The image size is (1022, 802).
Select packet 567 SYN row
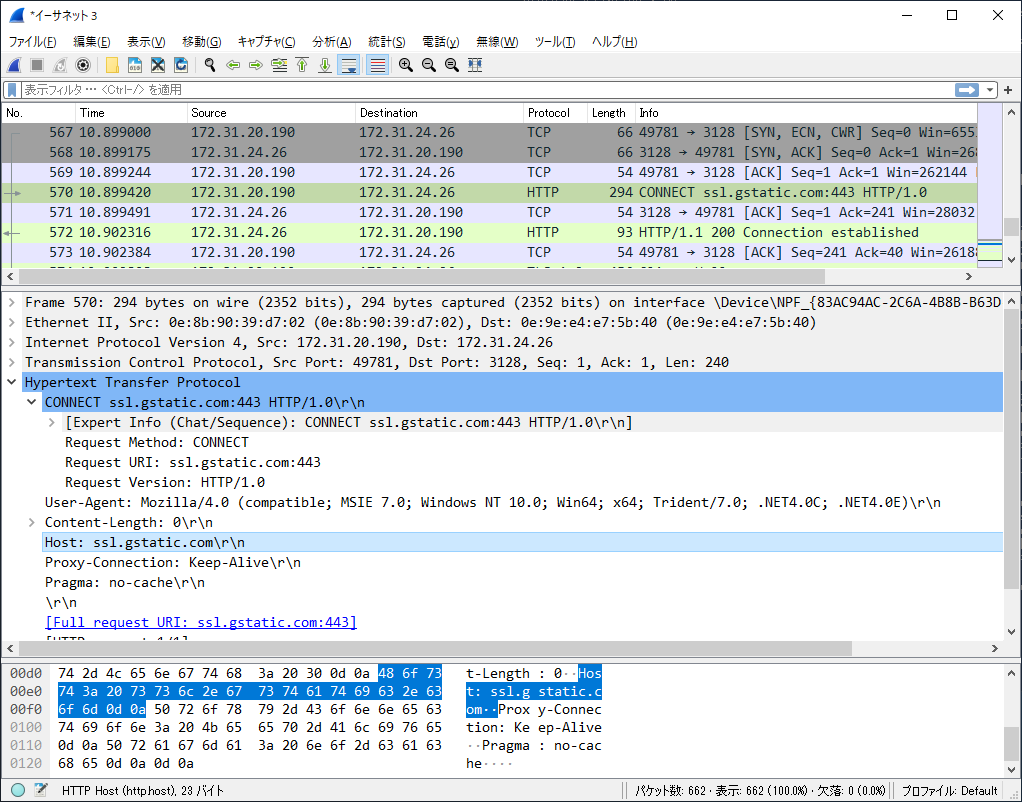[489, 132]
